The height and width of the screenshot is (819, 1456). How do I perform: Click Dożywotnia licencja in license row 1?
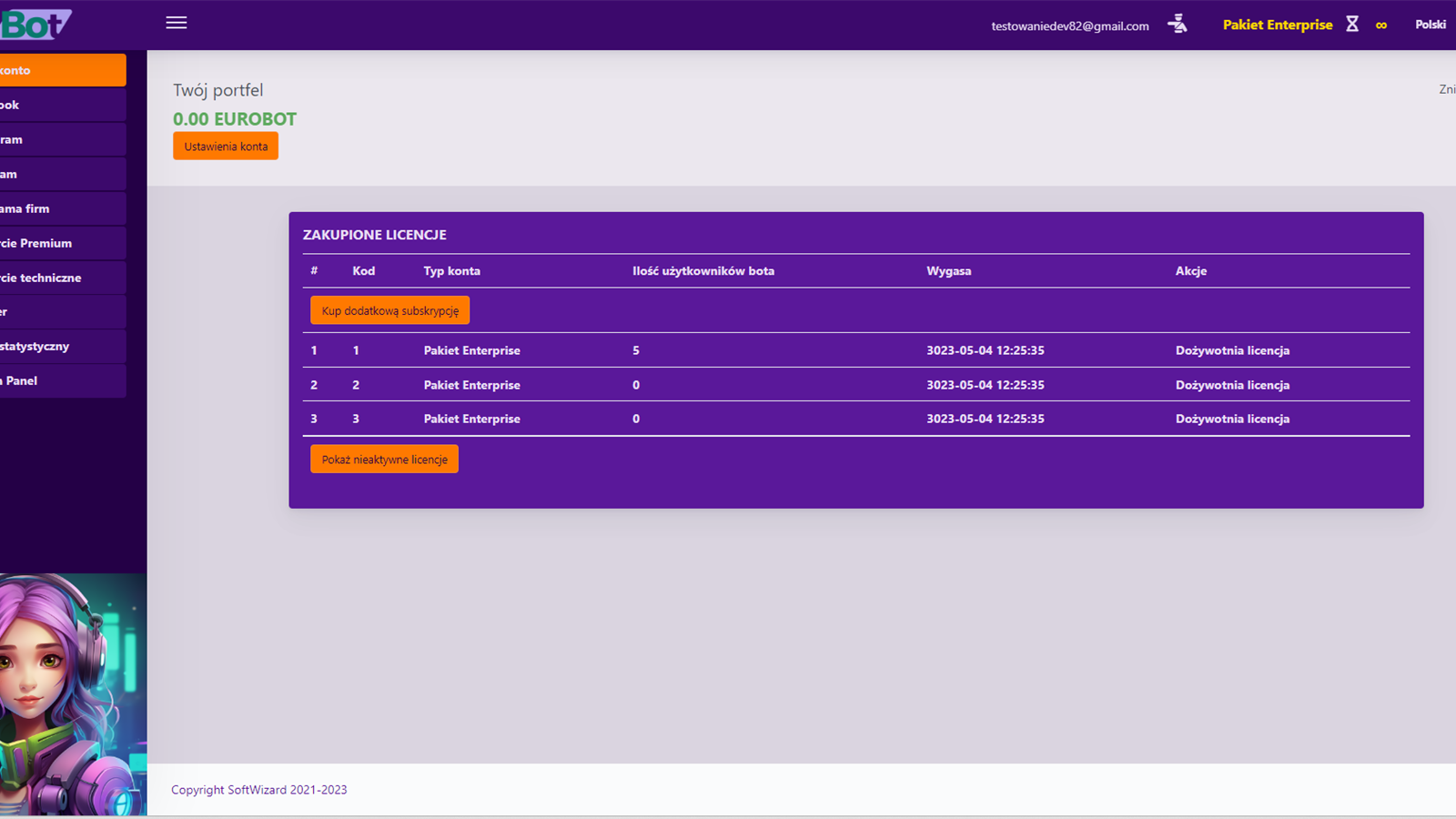click(x=1232, y=350)
